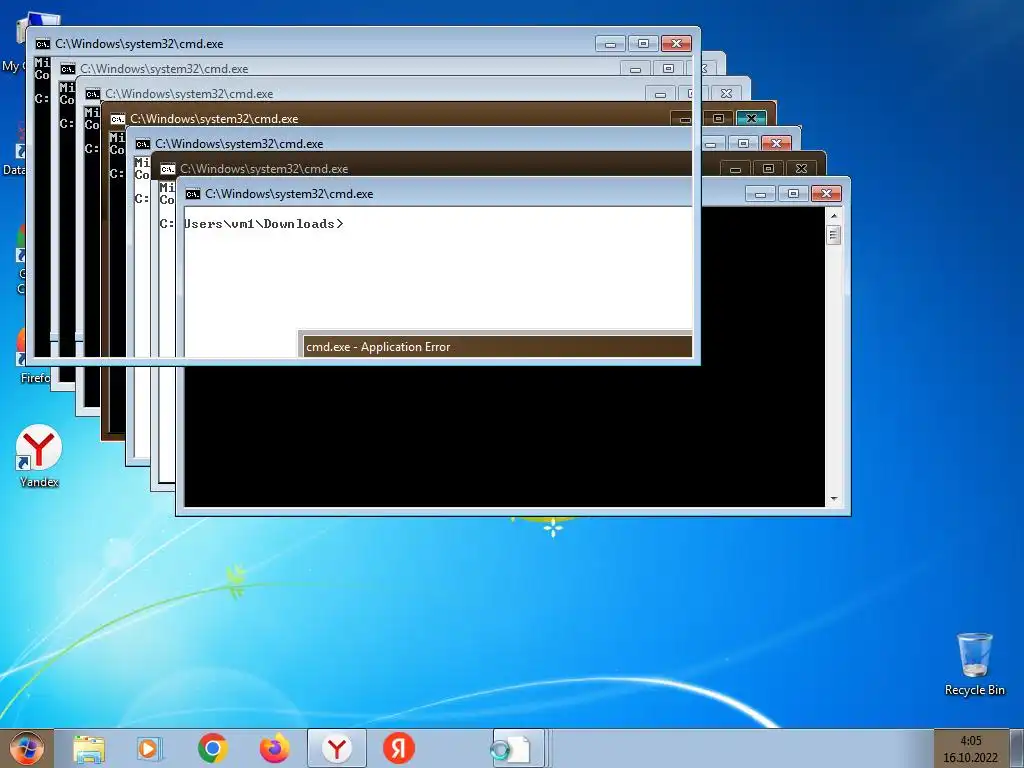Minimize the second cascaded cmd window
1024x768 pixels.
tap(635, 69)
